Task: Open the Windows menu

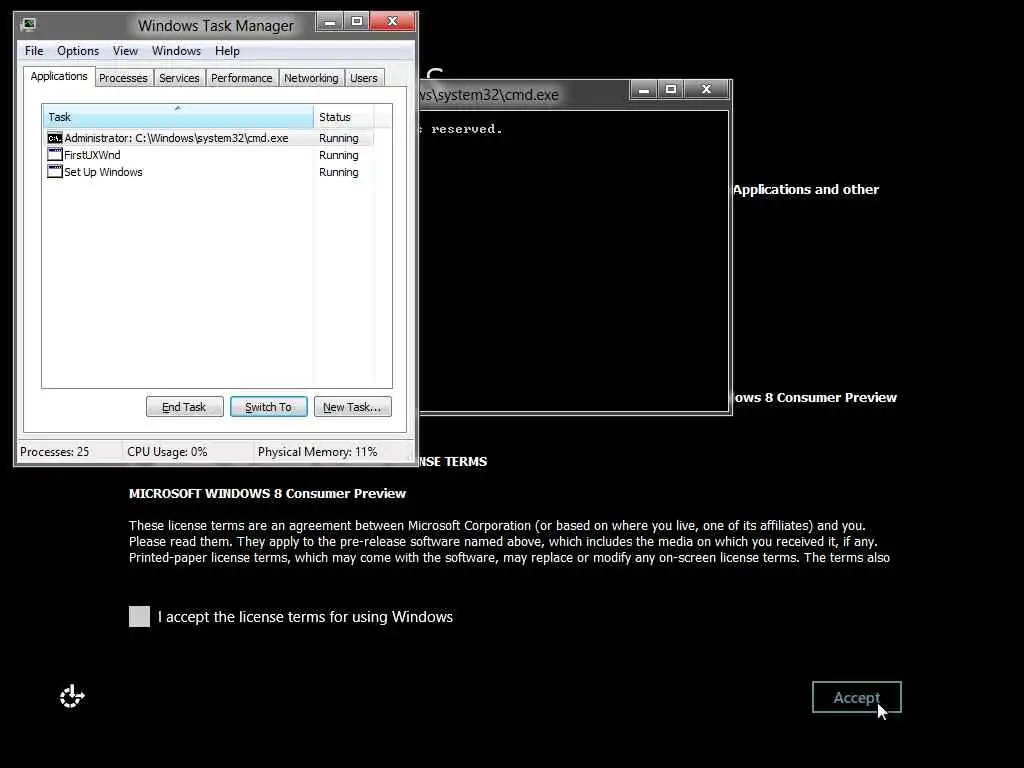Action: (x=176, y=51)
